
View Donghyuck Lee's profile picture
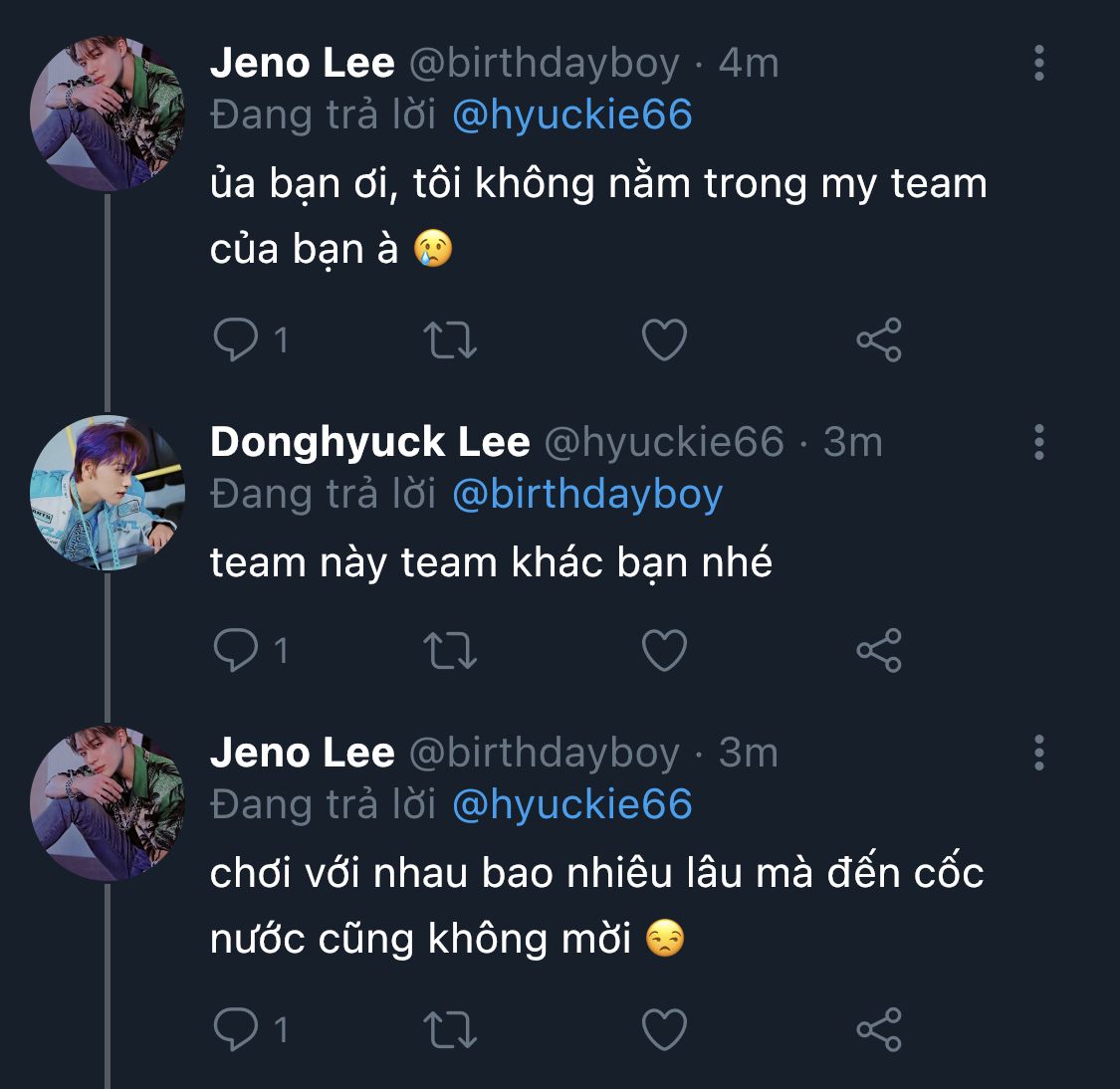click(x=108, y=493)
